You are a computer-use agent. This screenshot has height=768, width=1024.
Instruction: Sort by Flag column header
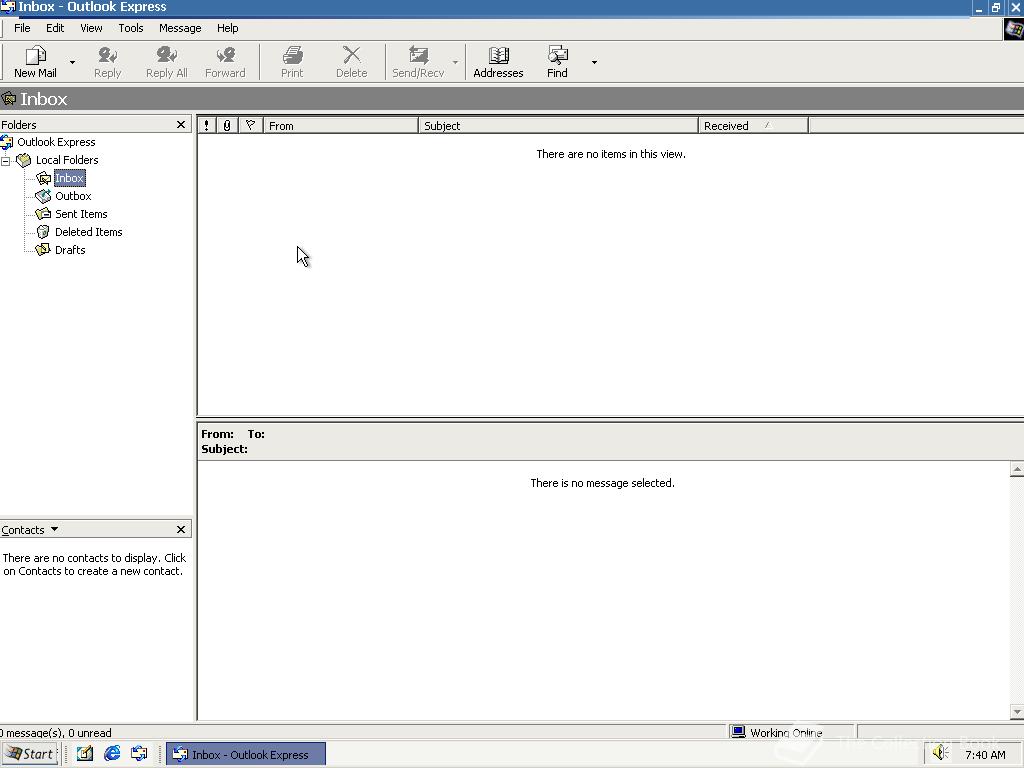250,125
